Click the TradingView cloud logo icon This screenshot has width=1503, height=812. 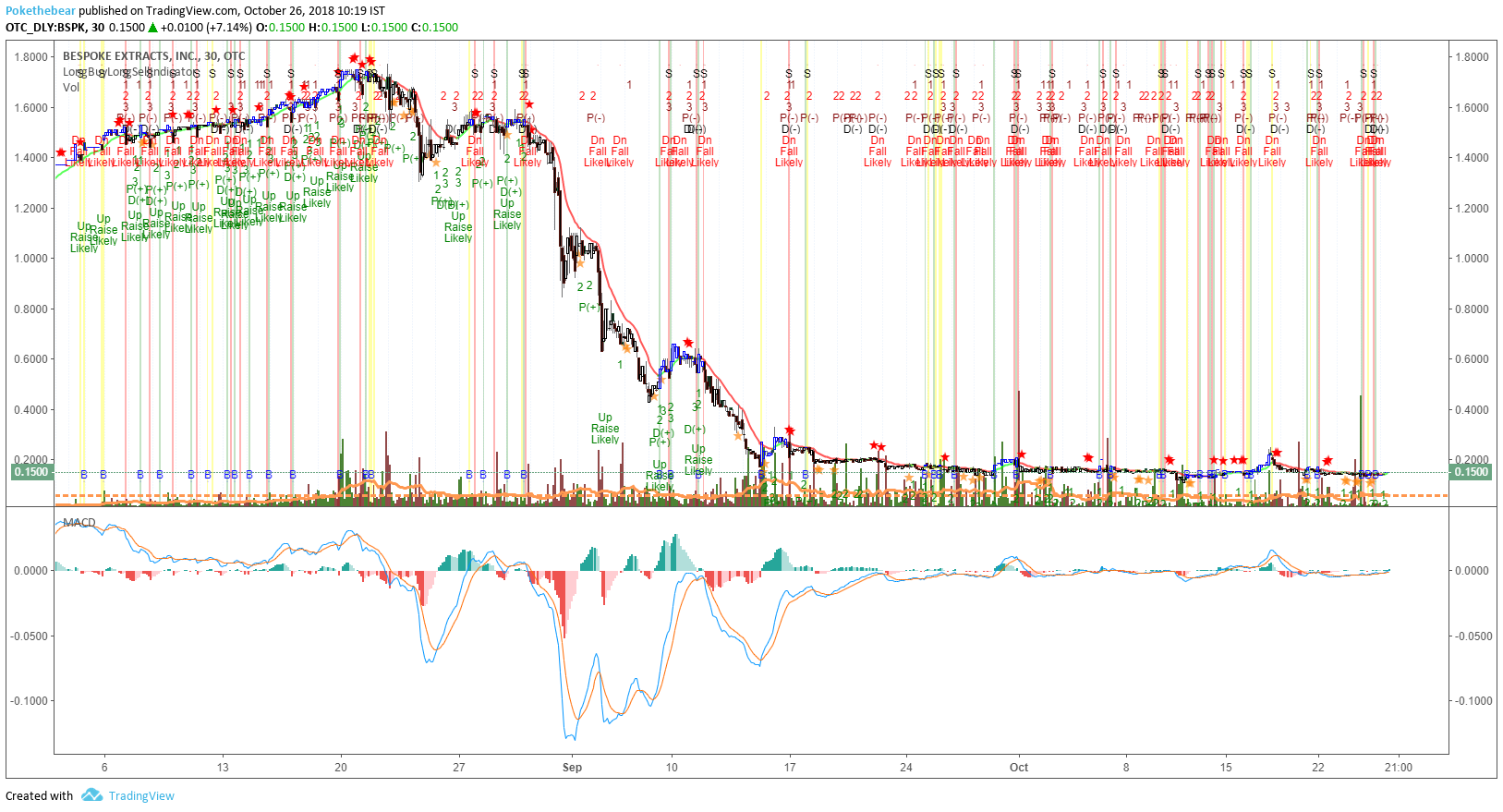click(91, 795)
